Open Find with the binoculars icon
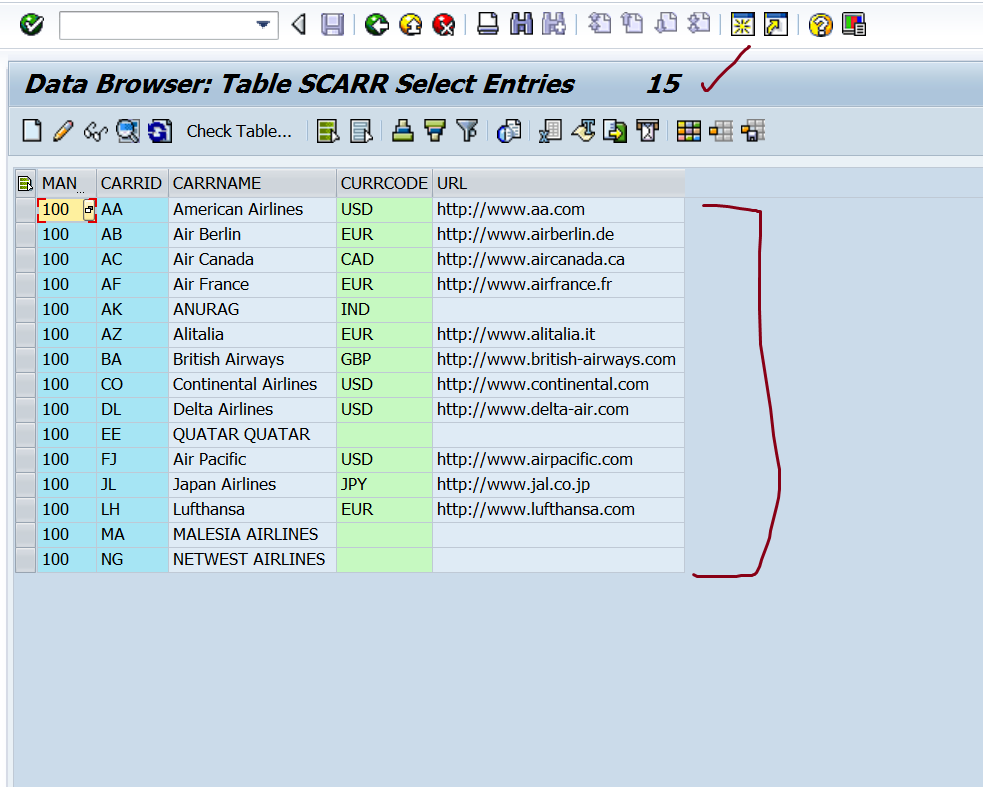983x787 pixels. click(521, 24)
